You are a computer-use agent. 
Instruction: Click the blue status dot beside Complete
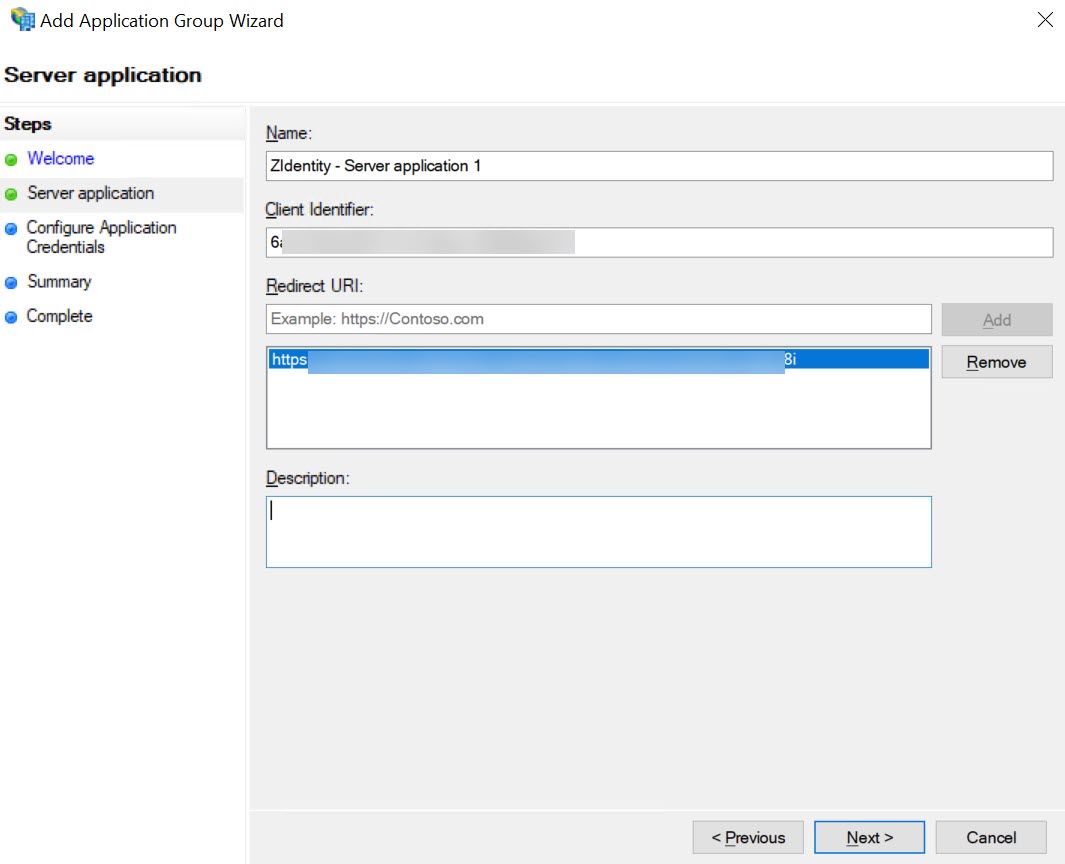12,316
